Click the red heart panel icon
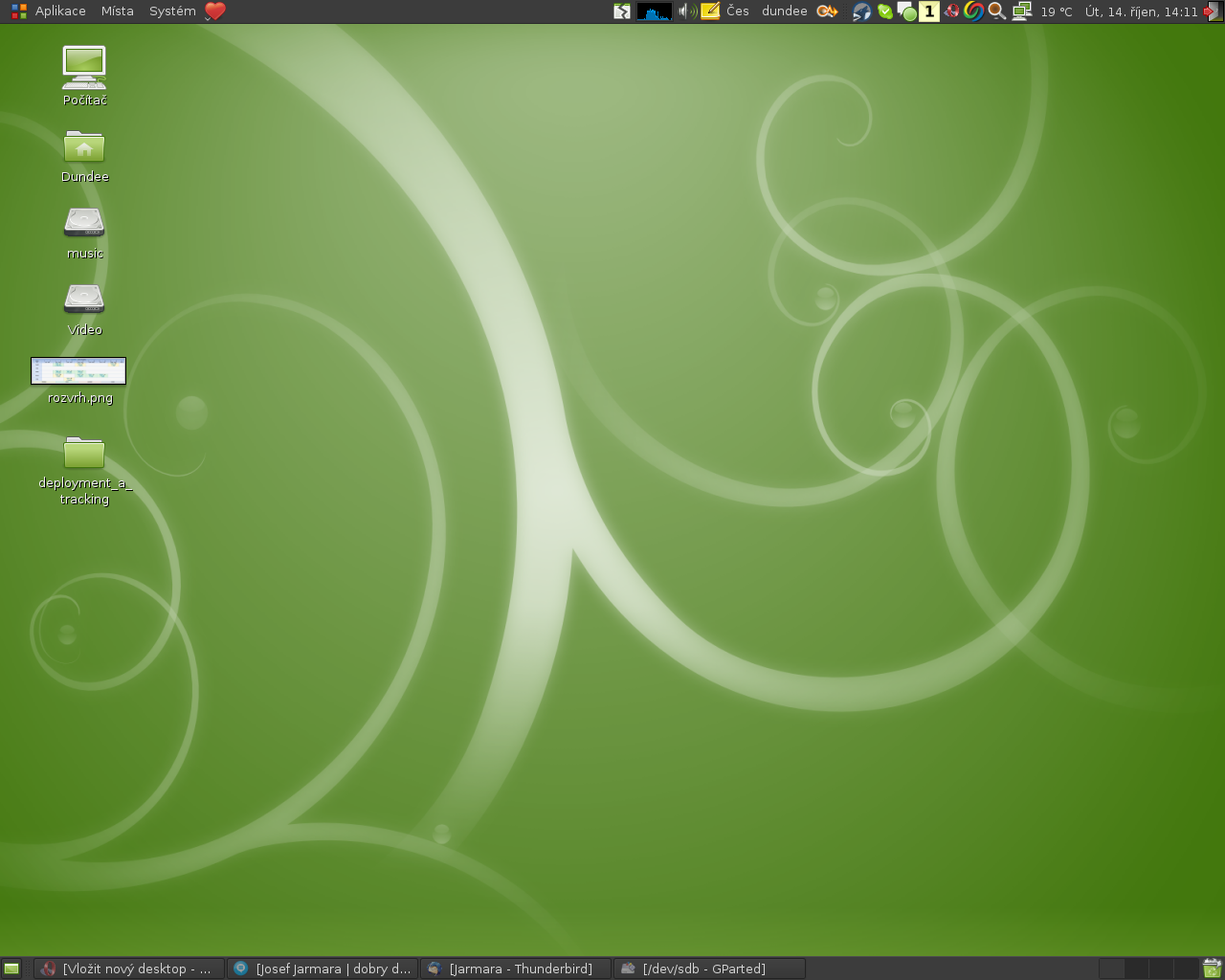Image resolution: width=1225 pixels, height=980 pixels. [x=215, y=11]
